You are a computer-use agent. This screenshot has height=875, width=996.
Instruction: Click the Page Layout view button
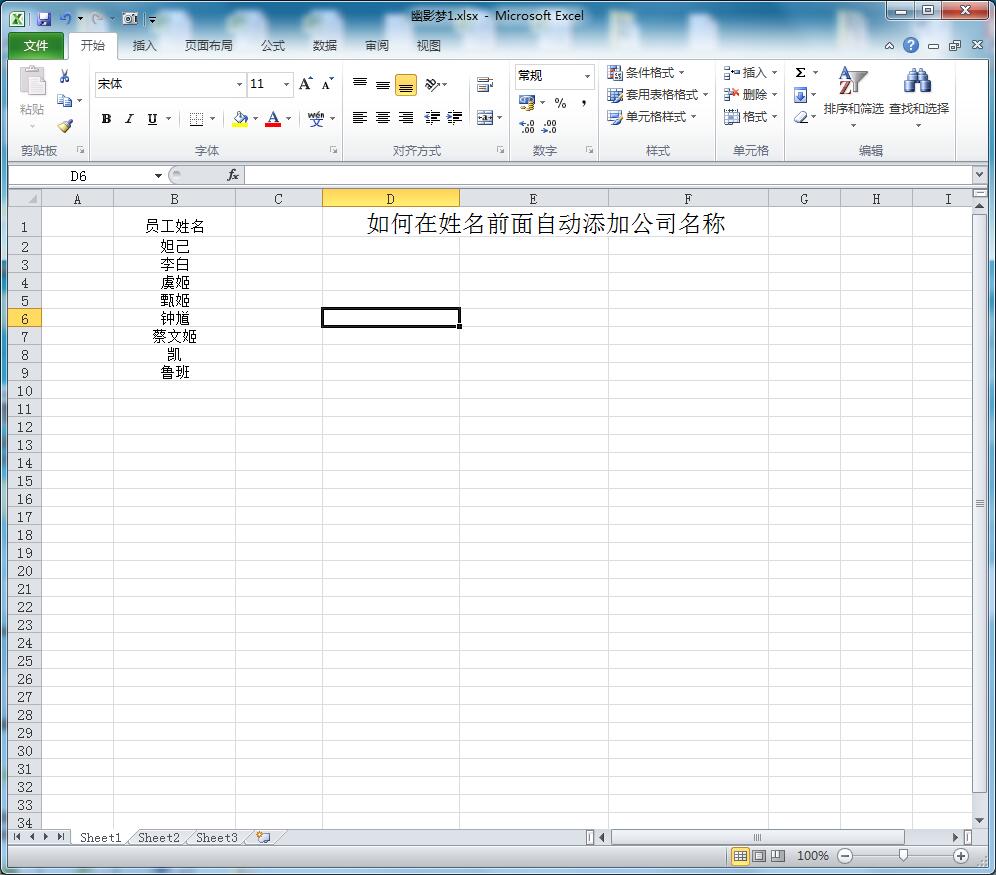pyautogui.click(x=759, y=856)
